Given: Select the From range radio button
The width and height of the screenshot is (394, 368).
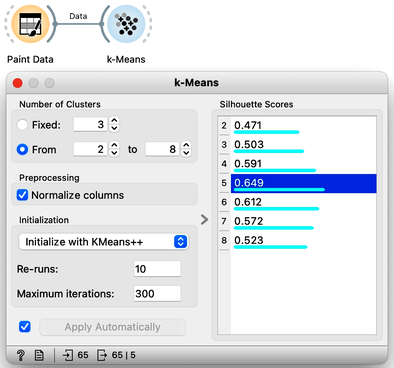Looking at the screenshot, I should pos(22,149).
